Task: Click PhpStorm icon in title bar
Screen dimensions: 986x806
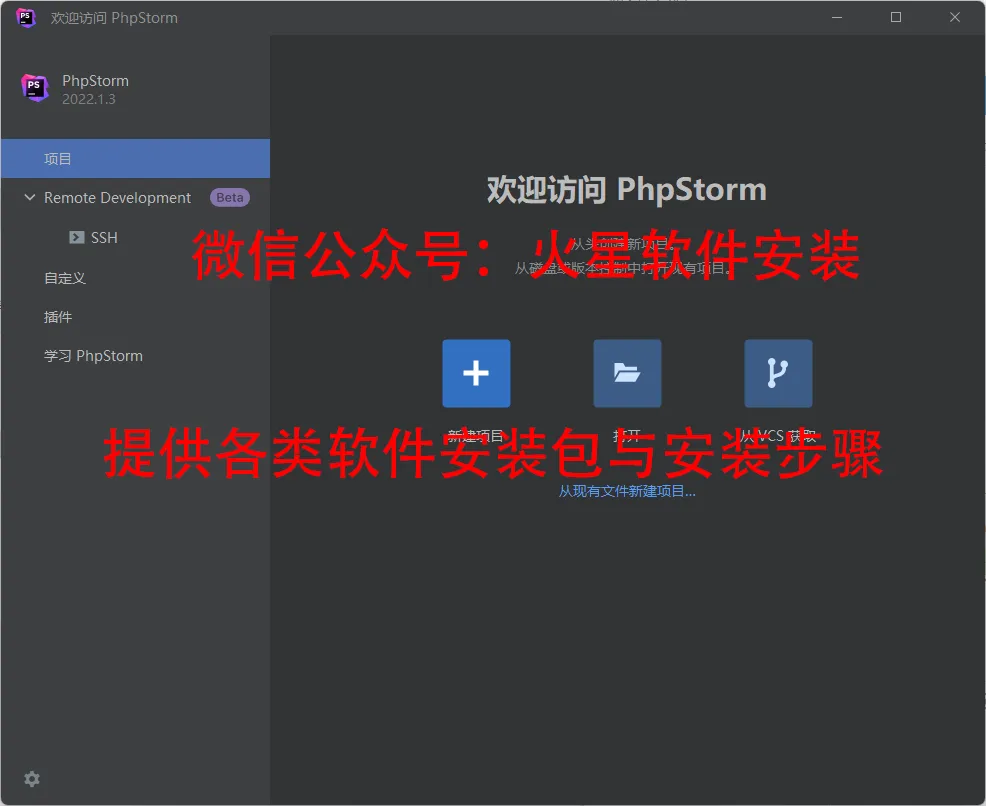Action: tap(26, 18)
